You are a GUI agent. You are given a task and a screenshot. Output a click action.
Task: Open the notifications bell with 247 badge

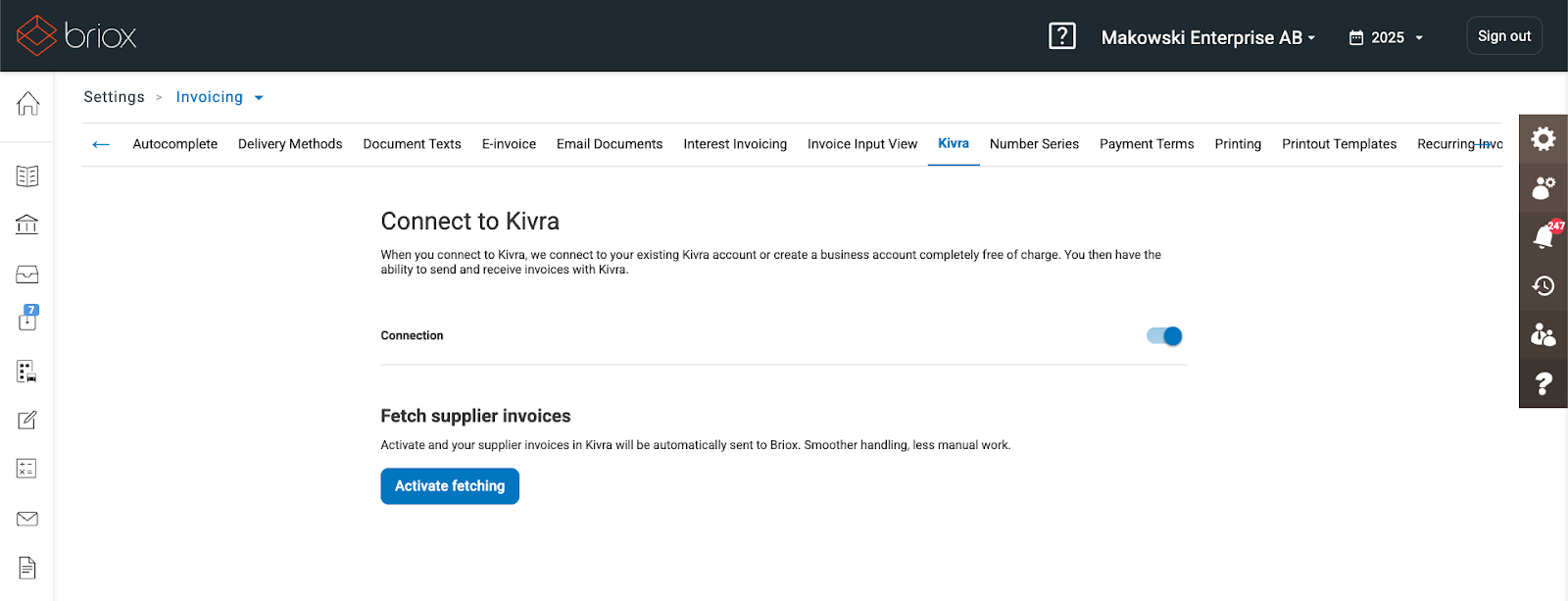pyautogui.click(x=1543, y=236)
